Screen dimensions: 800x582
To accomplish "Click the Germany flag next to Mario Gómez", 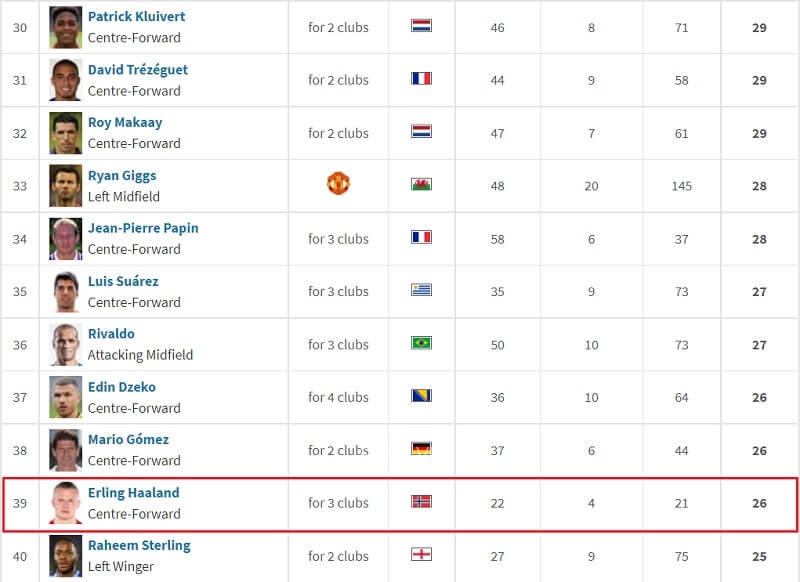I will click(421, 450).
